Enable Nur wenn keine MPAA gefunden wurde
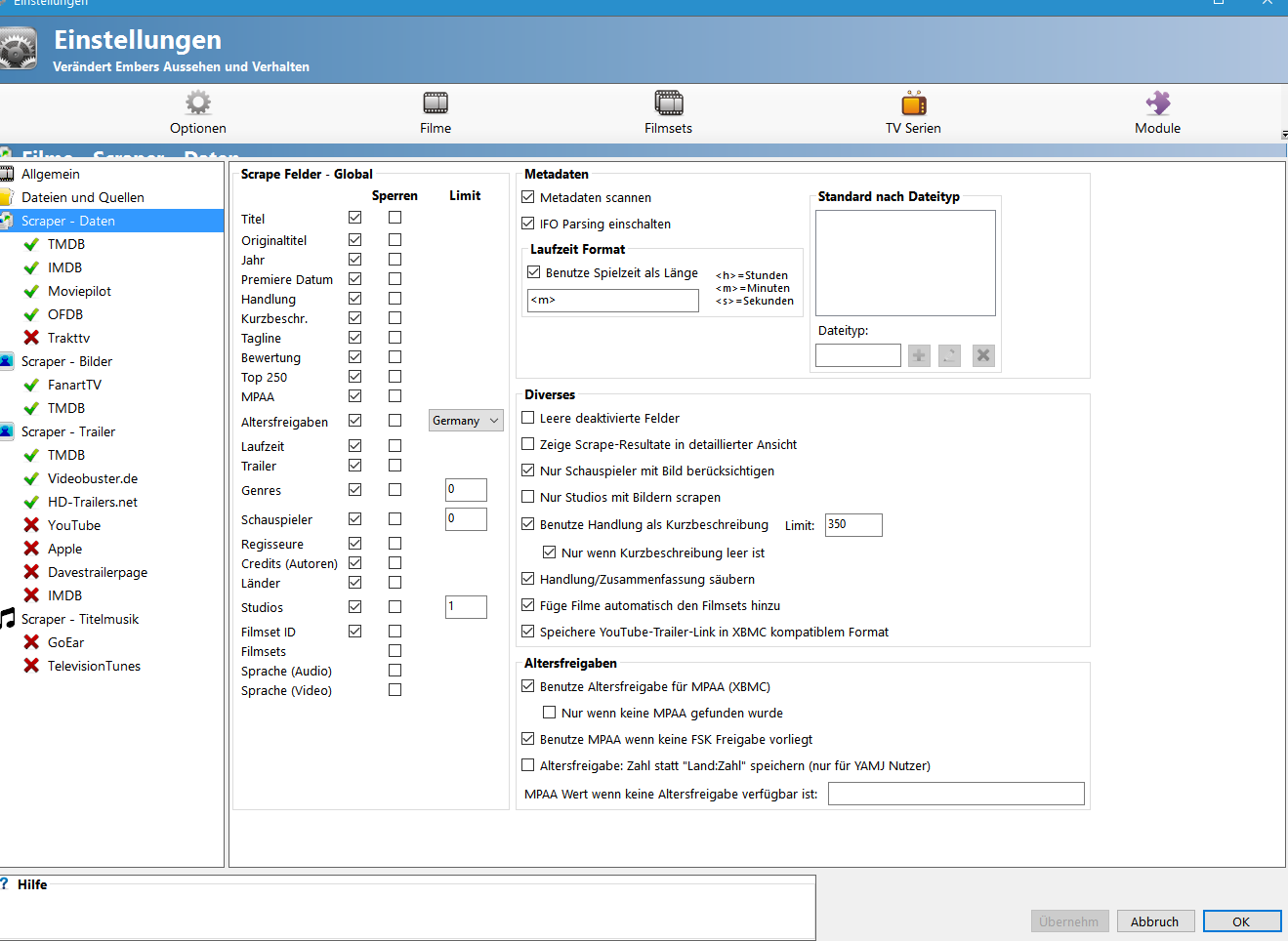Screen dimensions: 1288x941 [550, 713]
